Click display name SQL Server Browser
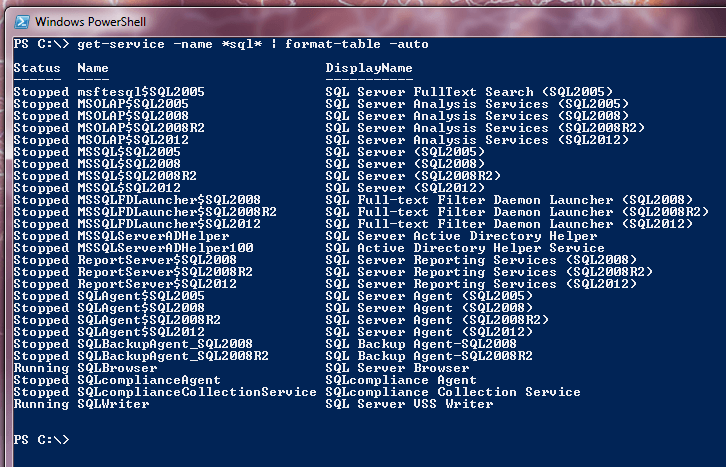The width and height of the screenshot is (726, 467). click(x=397, y=369)
